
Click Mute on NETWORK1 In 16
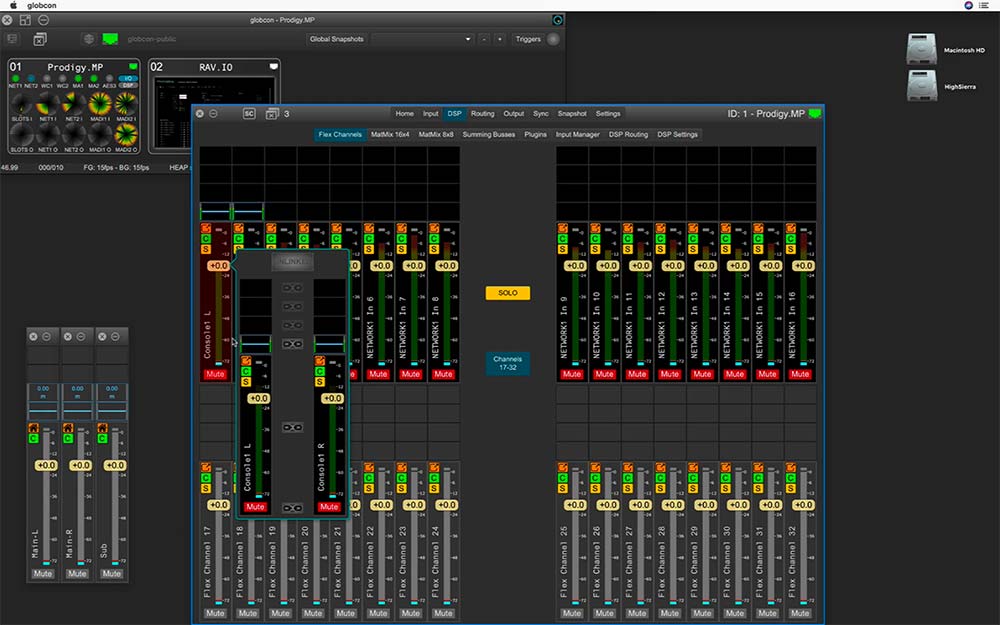point(800,374)
